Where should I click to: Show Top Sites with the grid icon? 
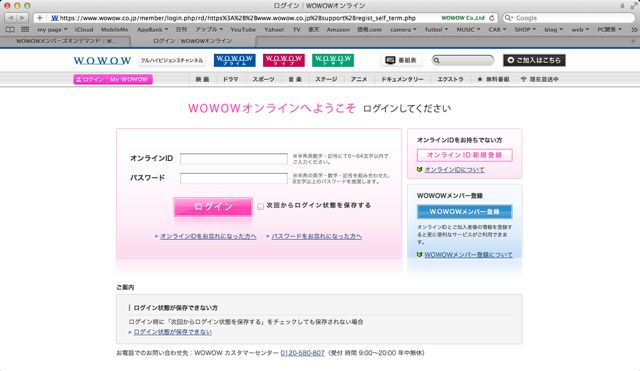[25, 29]
